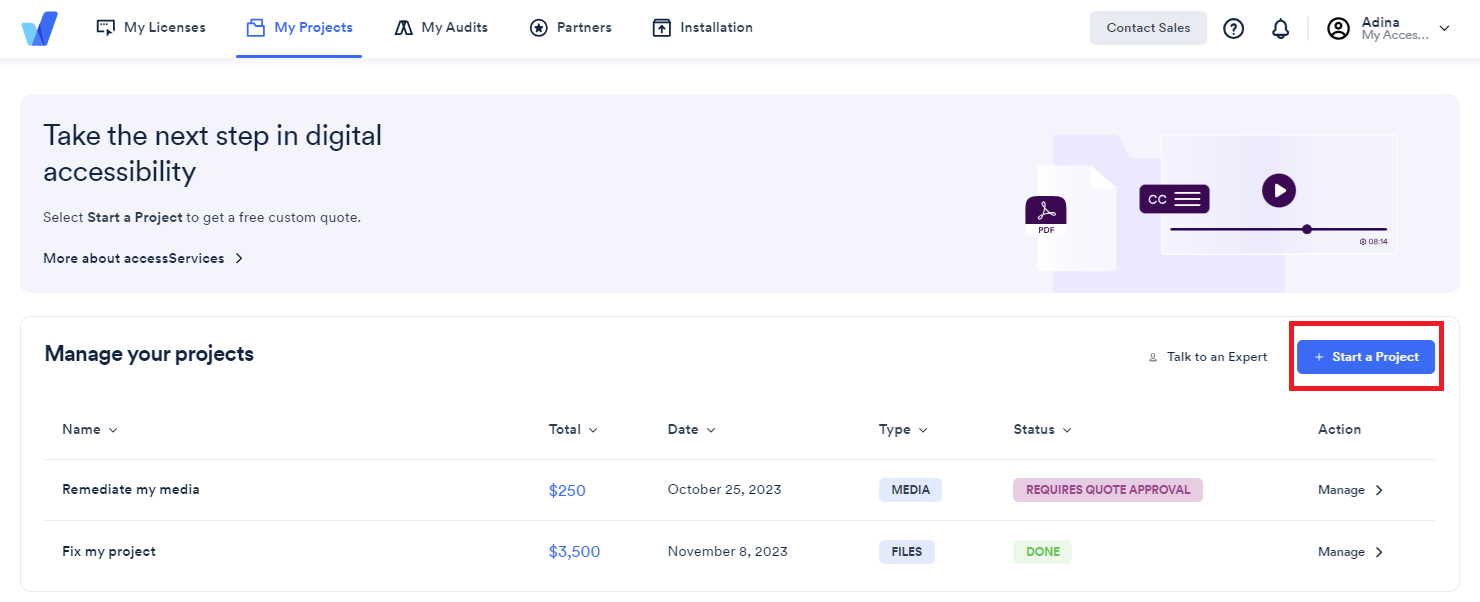
Task: Click the person icon next to Talk to an Expert
Action: 1153,357
